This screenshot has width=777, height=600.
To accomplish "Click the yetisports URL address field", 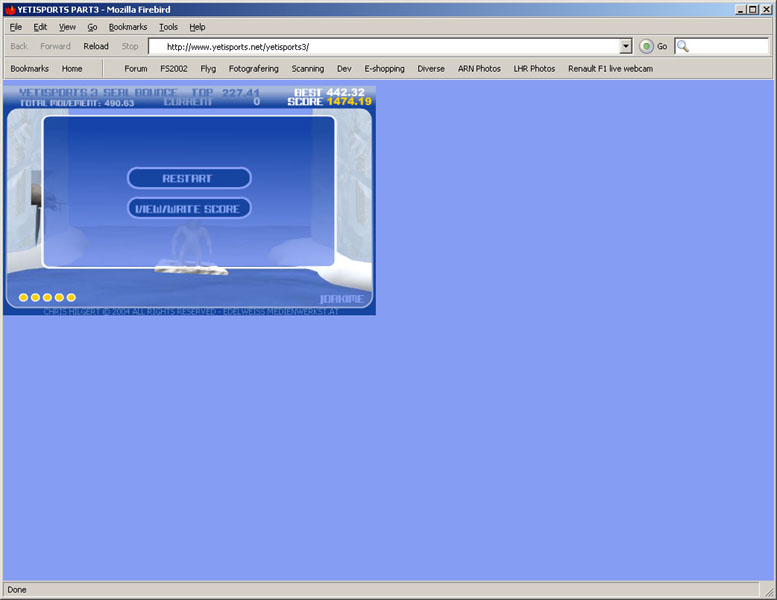I will click(384, 47).
